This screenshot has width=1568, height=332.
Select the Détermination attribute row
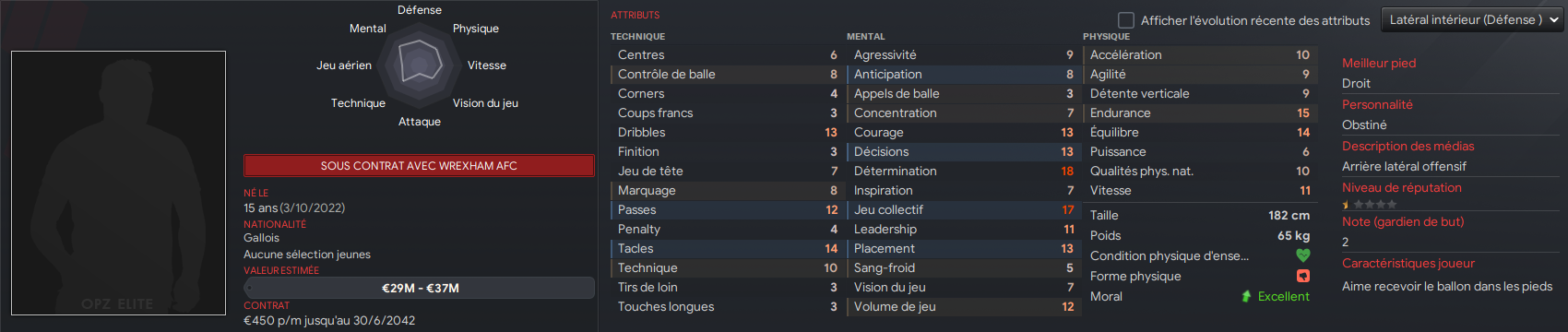(x=962, y=171)
